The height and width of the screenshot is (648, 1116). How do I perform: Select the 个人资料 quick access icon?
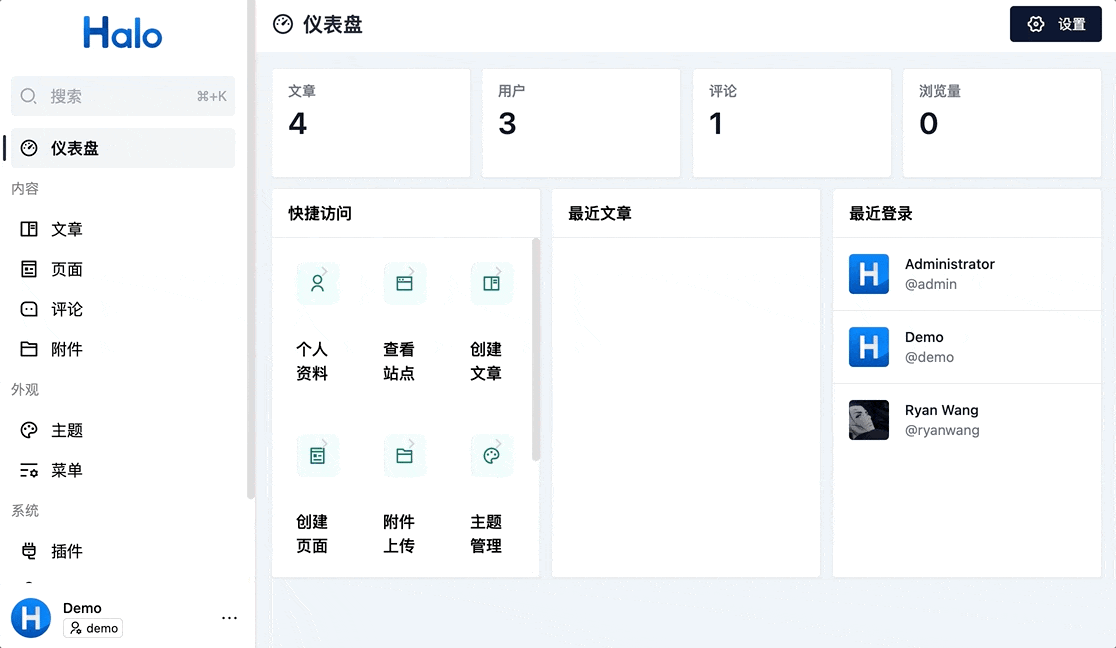click(318, 283)
